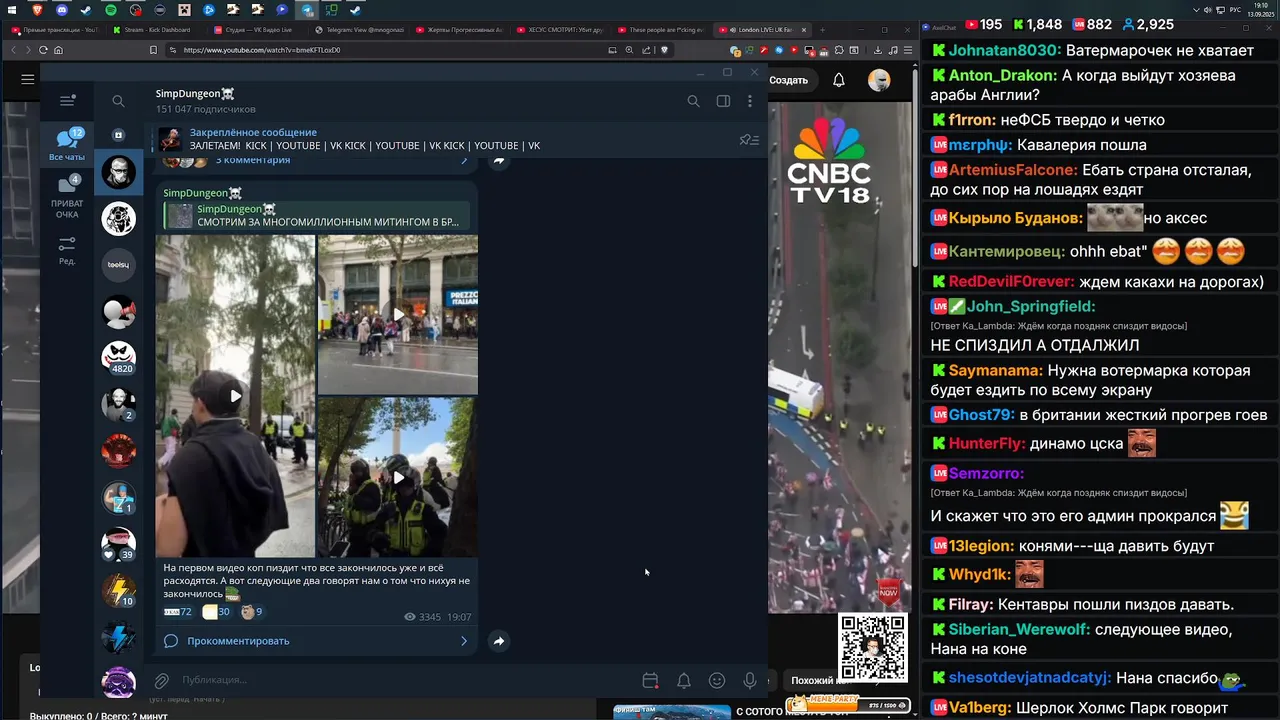Open the lightning chat with 10 badge
Image resolution: width=1280 pixels, height=720 pixels.
118,591
